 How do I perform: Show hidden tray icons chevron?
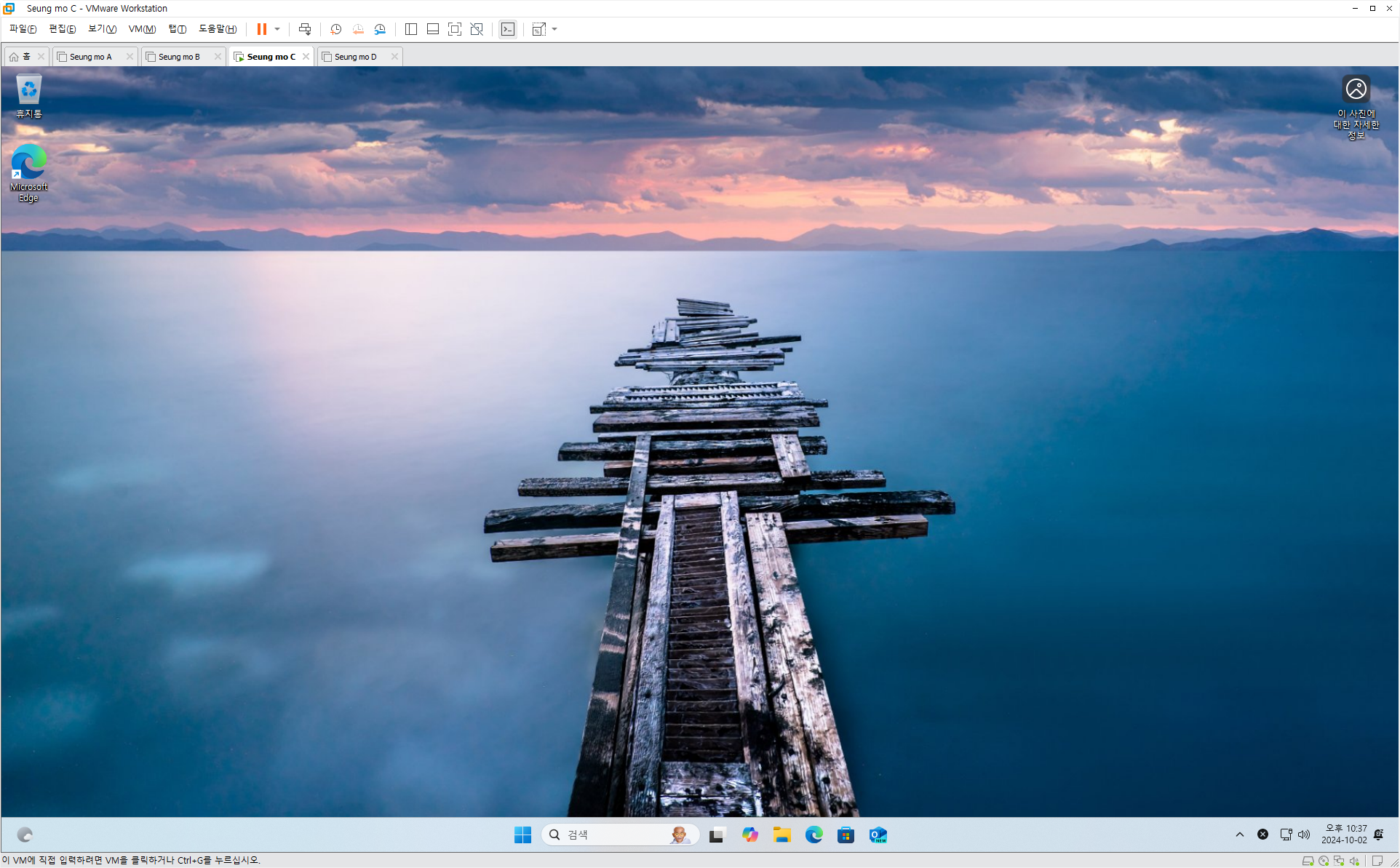coord(1240,835)
